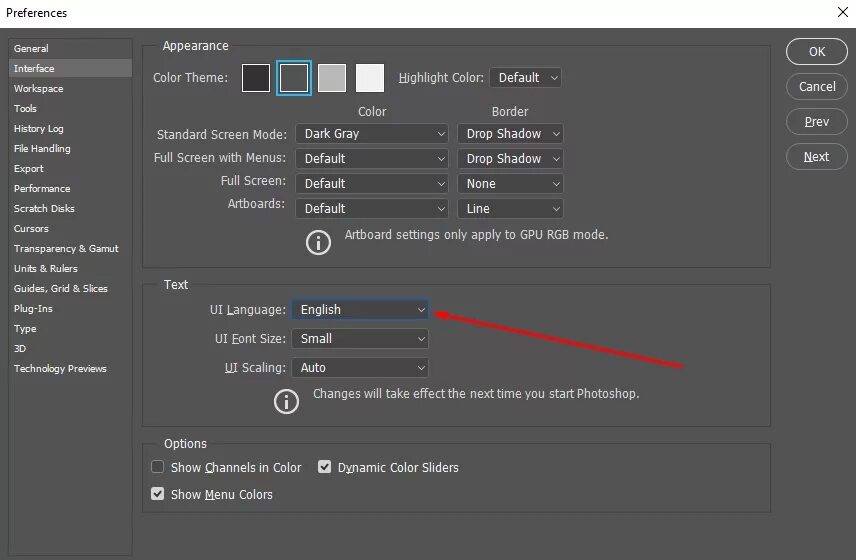Enable Show Channels in Color checkbox
The height and width of the screenshot is (560, 856).
[x=157, y=467]
